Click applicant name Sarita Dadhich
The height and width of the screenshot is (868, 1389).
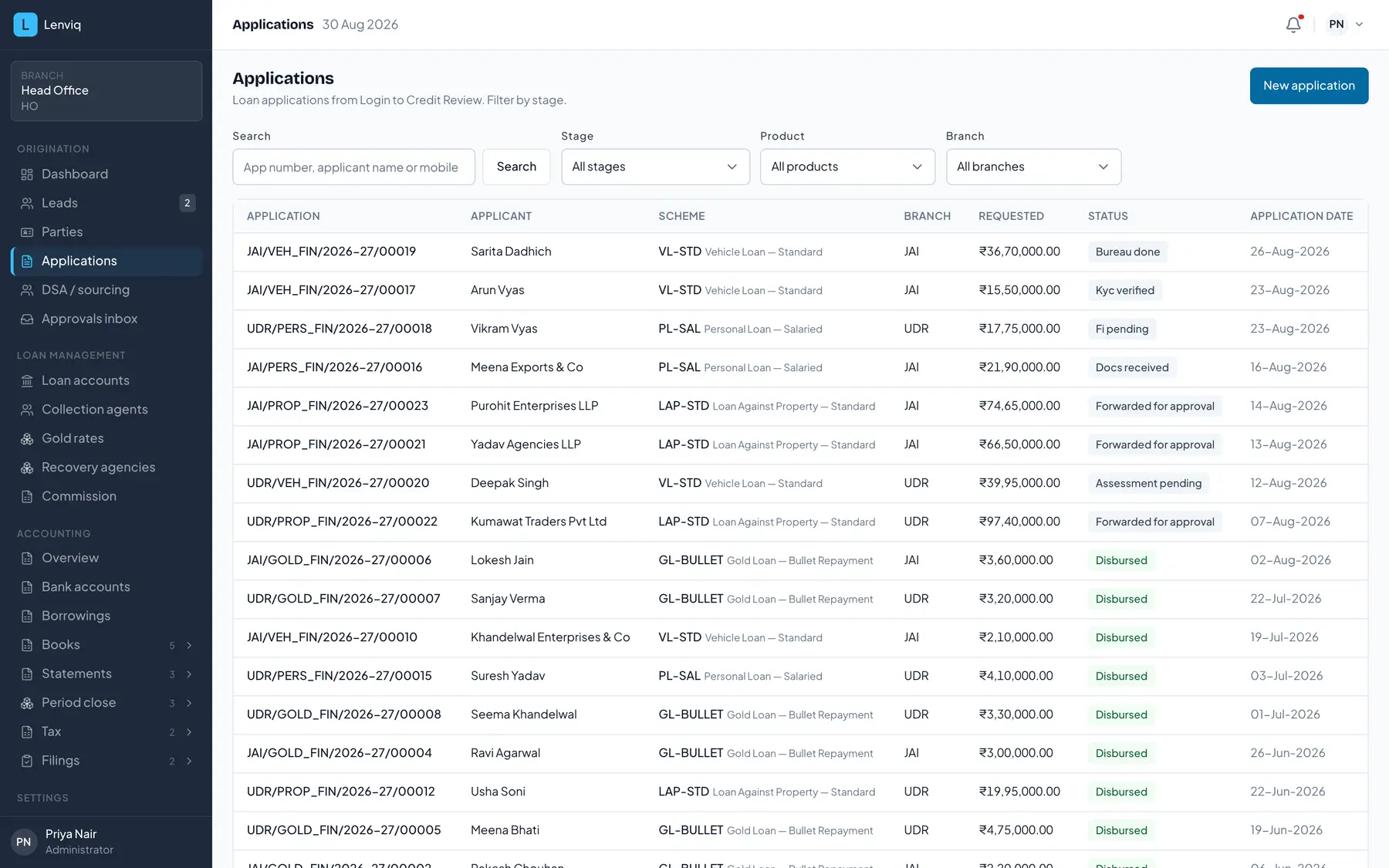coord(511,252)
